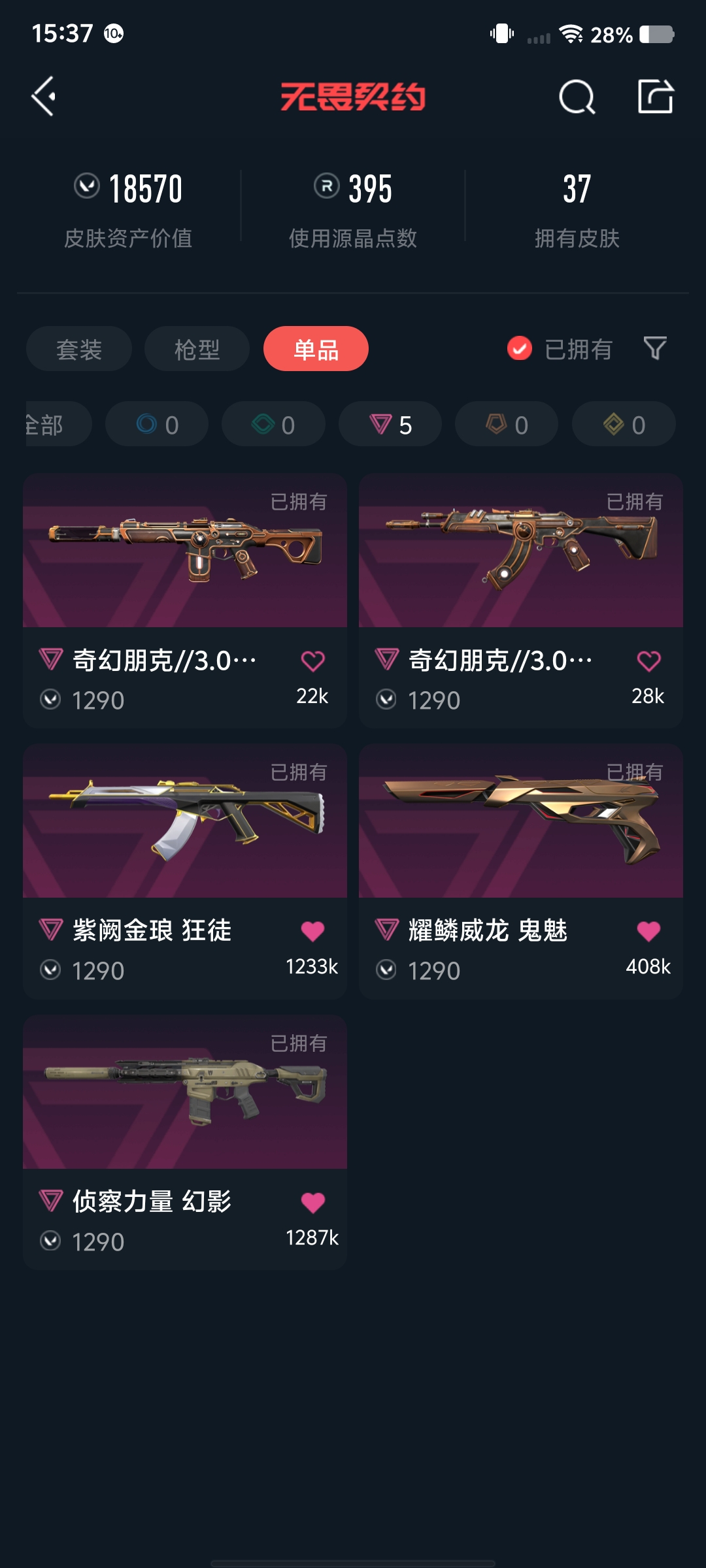The image size is (706, 1568).
Task: Toggle heart on 耀鳞威龙 鬼魅
Action: [x=648, y=931]
